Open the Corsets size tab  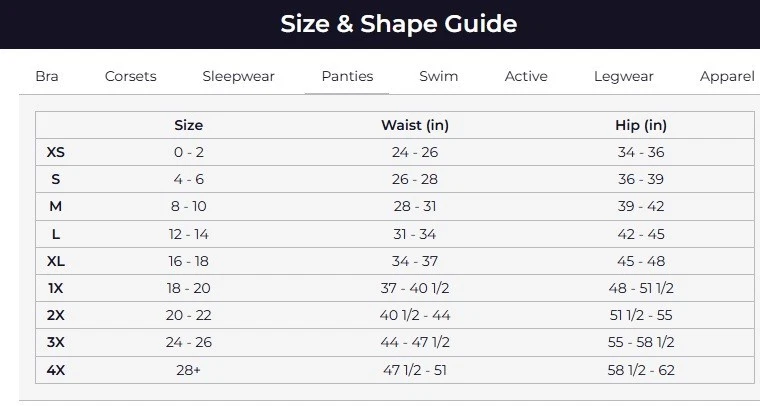(x=131, y=76)
